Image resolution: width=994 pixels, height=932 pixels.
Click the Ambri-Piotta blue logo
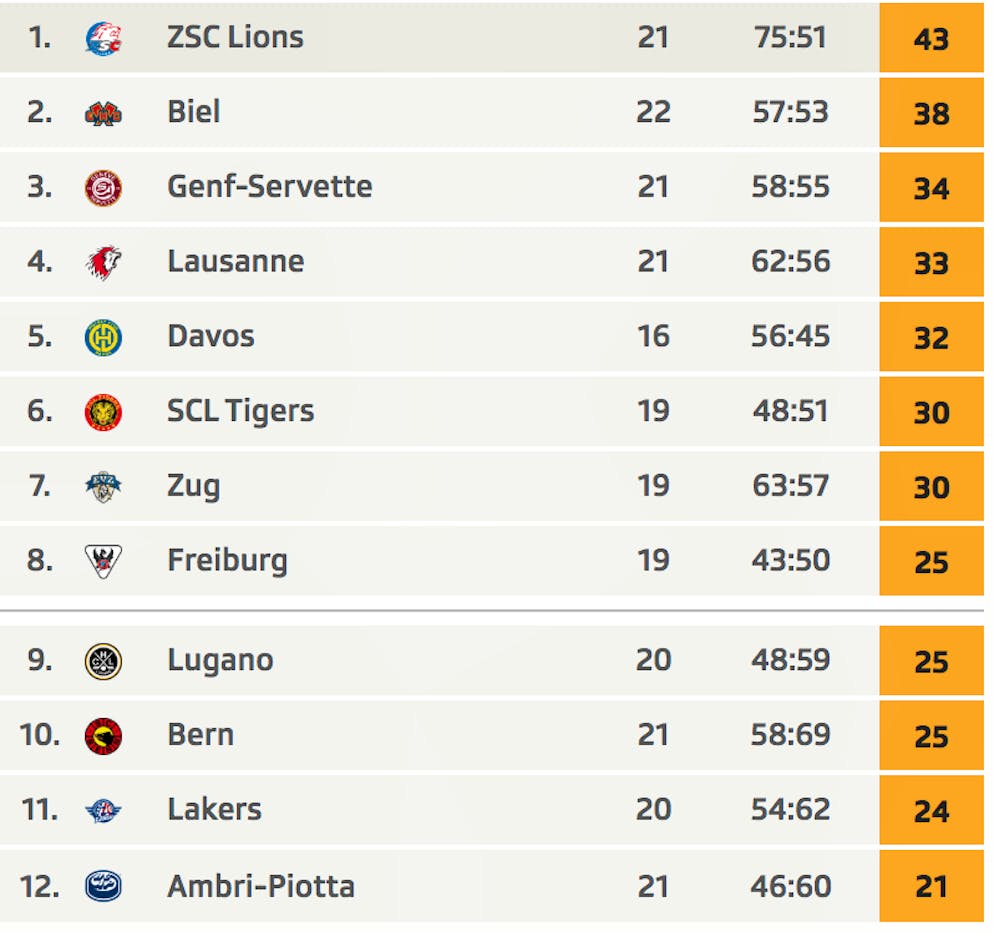click(x=103, y=886)
